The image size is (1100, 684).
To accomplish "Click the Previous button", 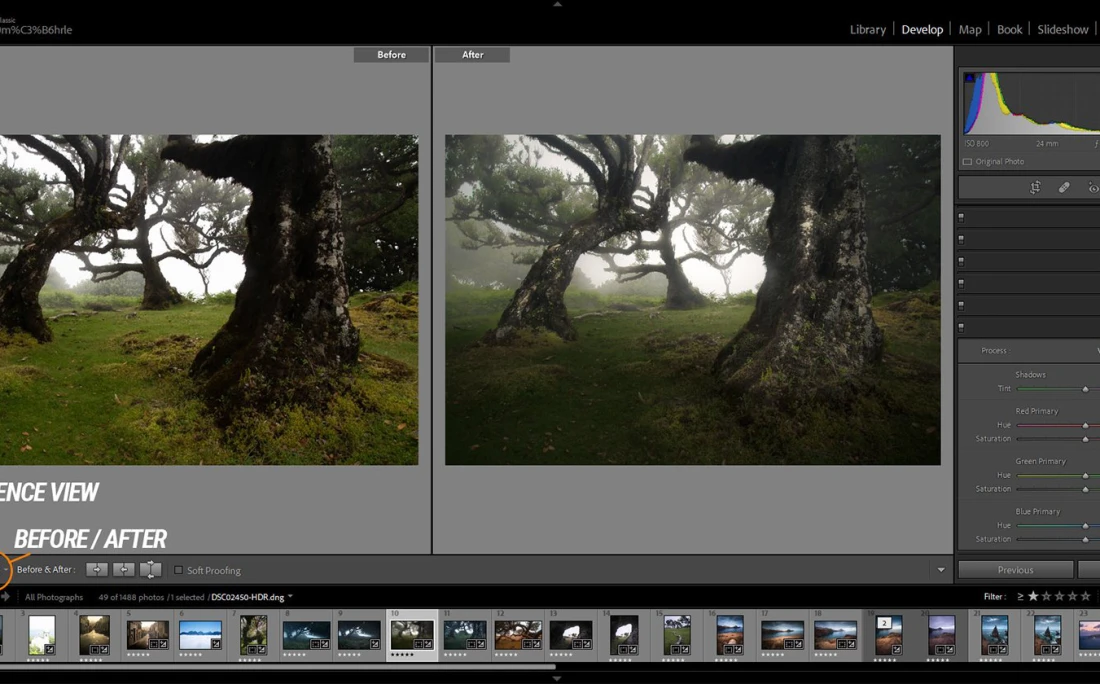I will 1015,570.
